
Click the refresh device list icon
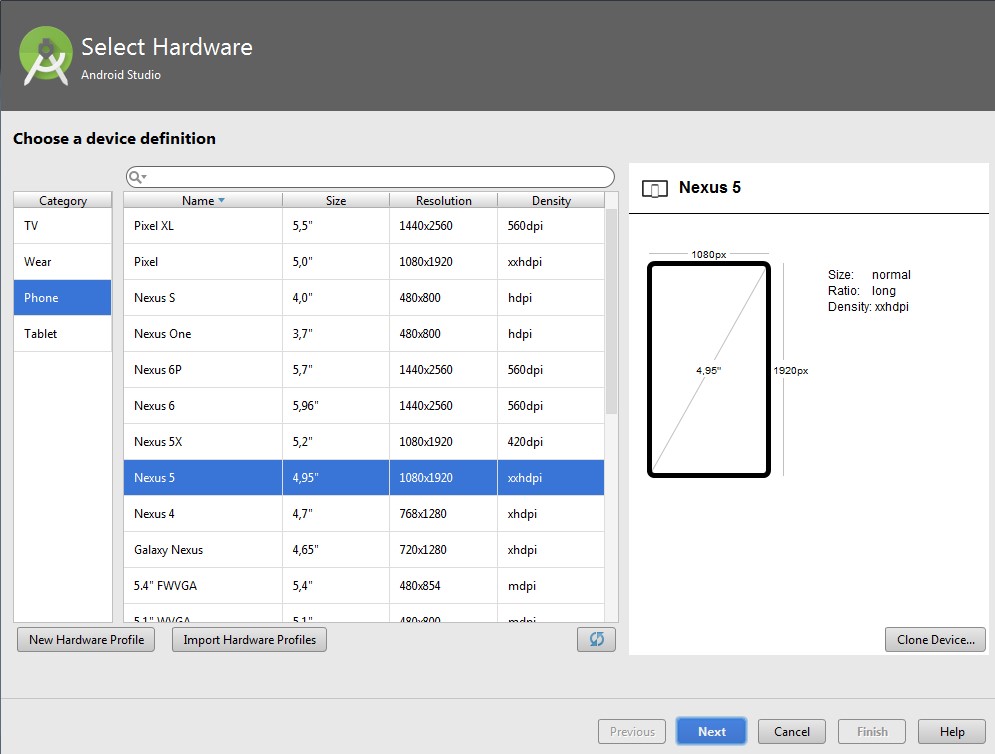tap(596, 640)
